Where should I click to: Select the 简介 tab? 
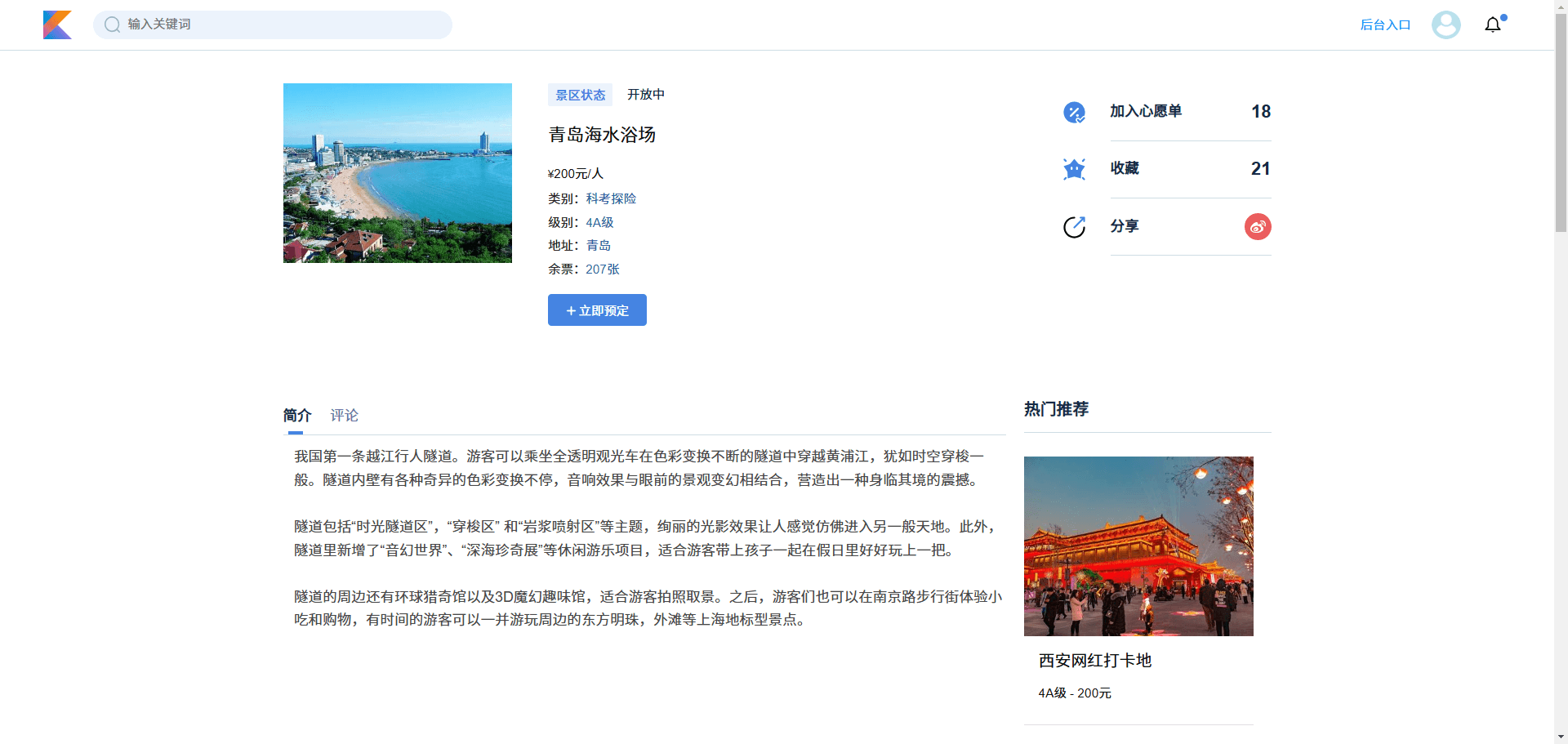[x=296, y=416]
